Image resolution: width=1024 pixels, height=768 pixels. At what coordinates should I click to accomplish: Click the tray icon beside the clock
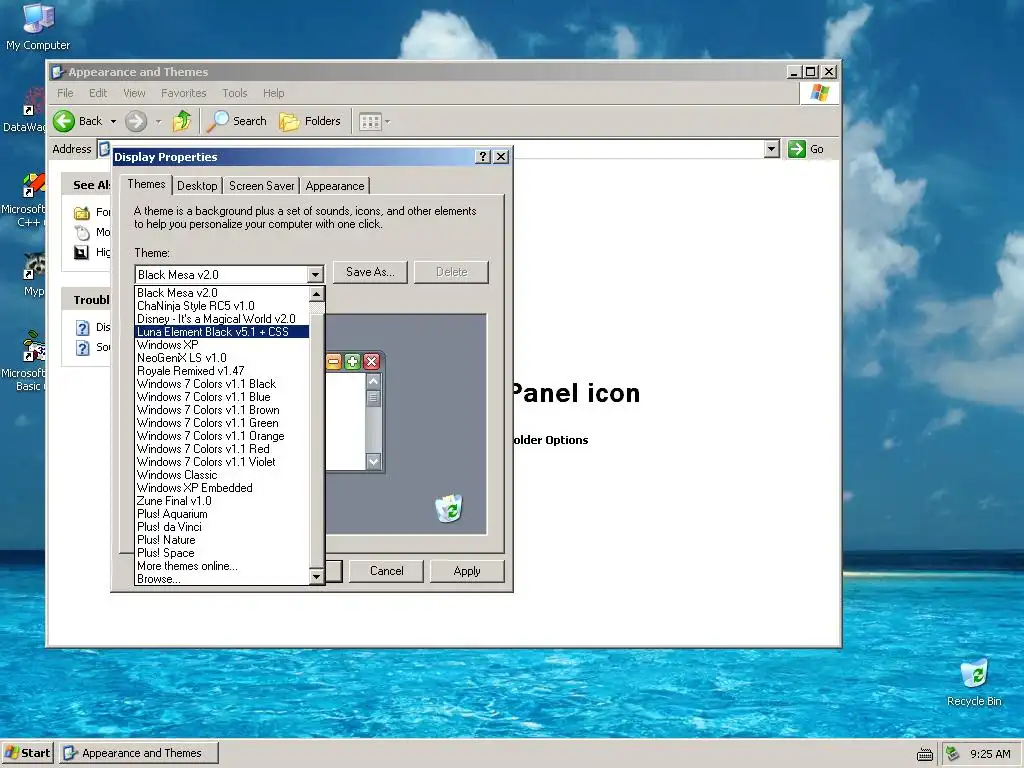pyautogui.click(x=952, y=754)
